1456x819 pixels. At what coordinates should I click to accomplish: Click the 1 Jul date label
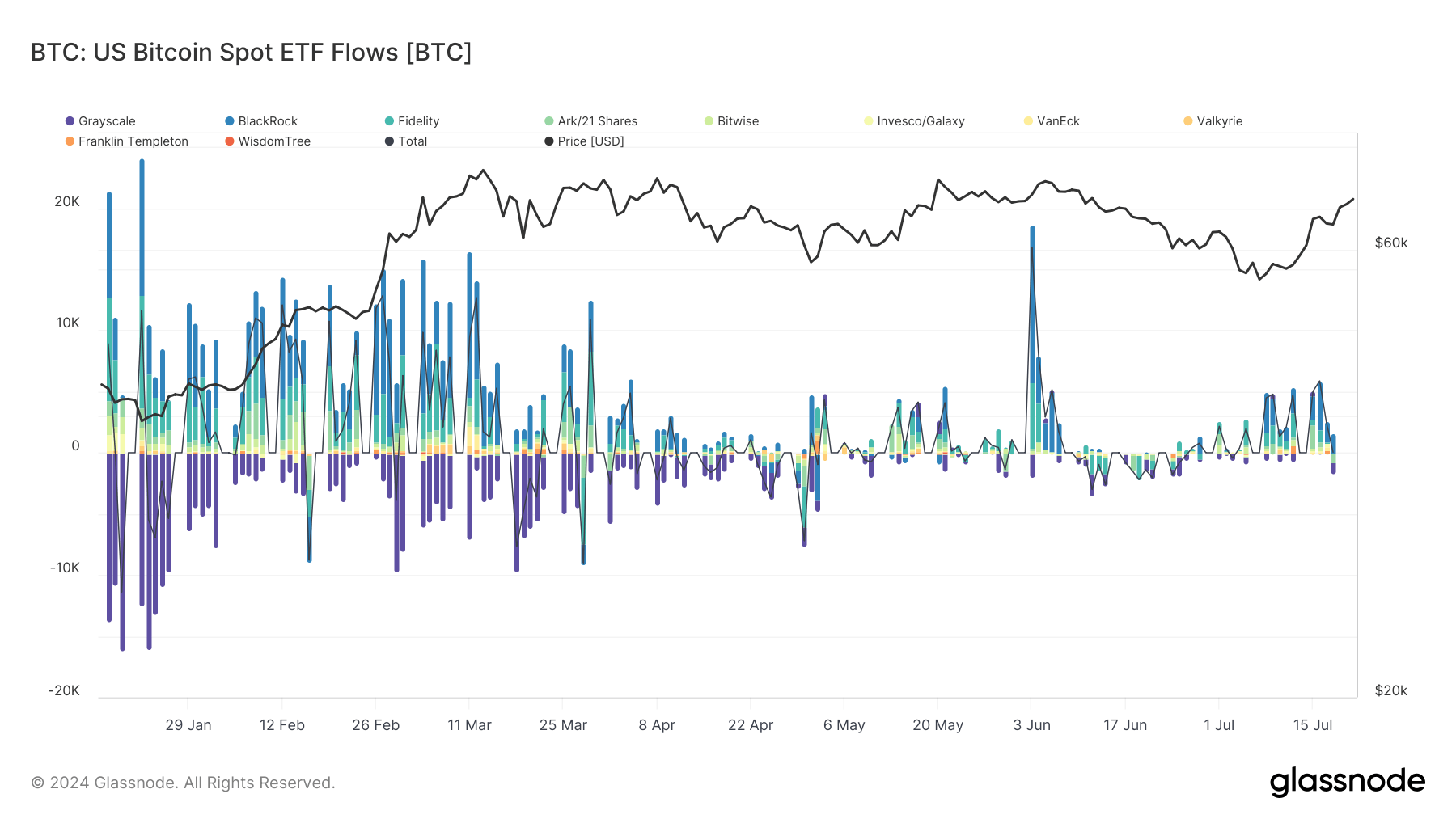tap(1219, 725)
